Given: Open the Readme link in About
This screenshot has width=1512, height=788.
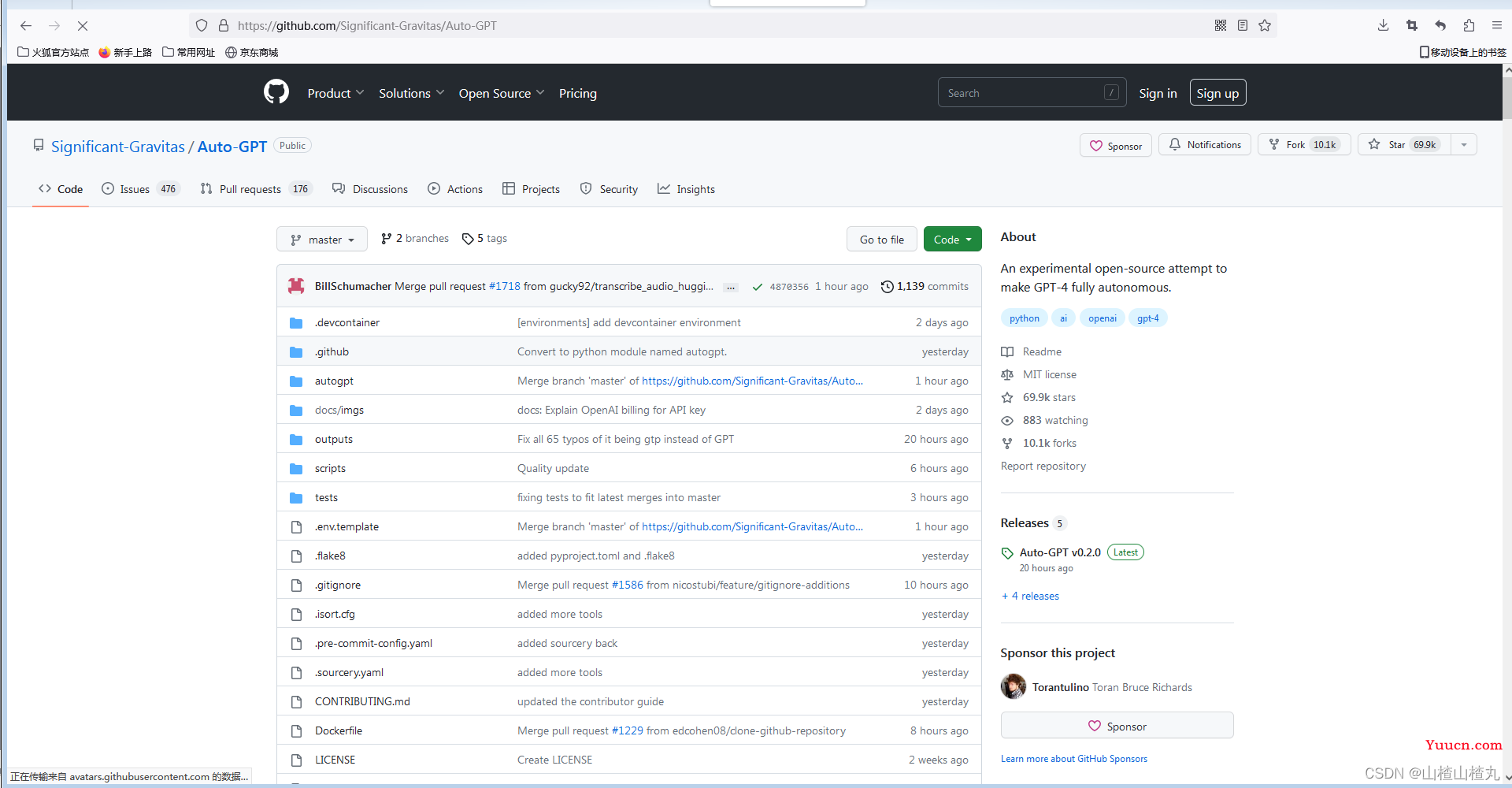Looking at the screenshot, I should coord(1032,351).
